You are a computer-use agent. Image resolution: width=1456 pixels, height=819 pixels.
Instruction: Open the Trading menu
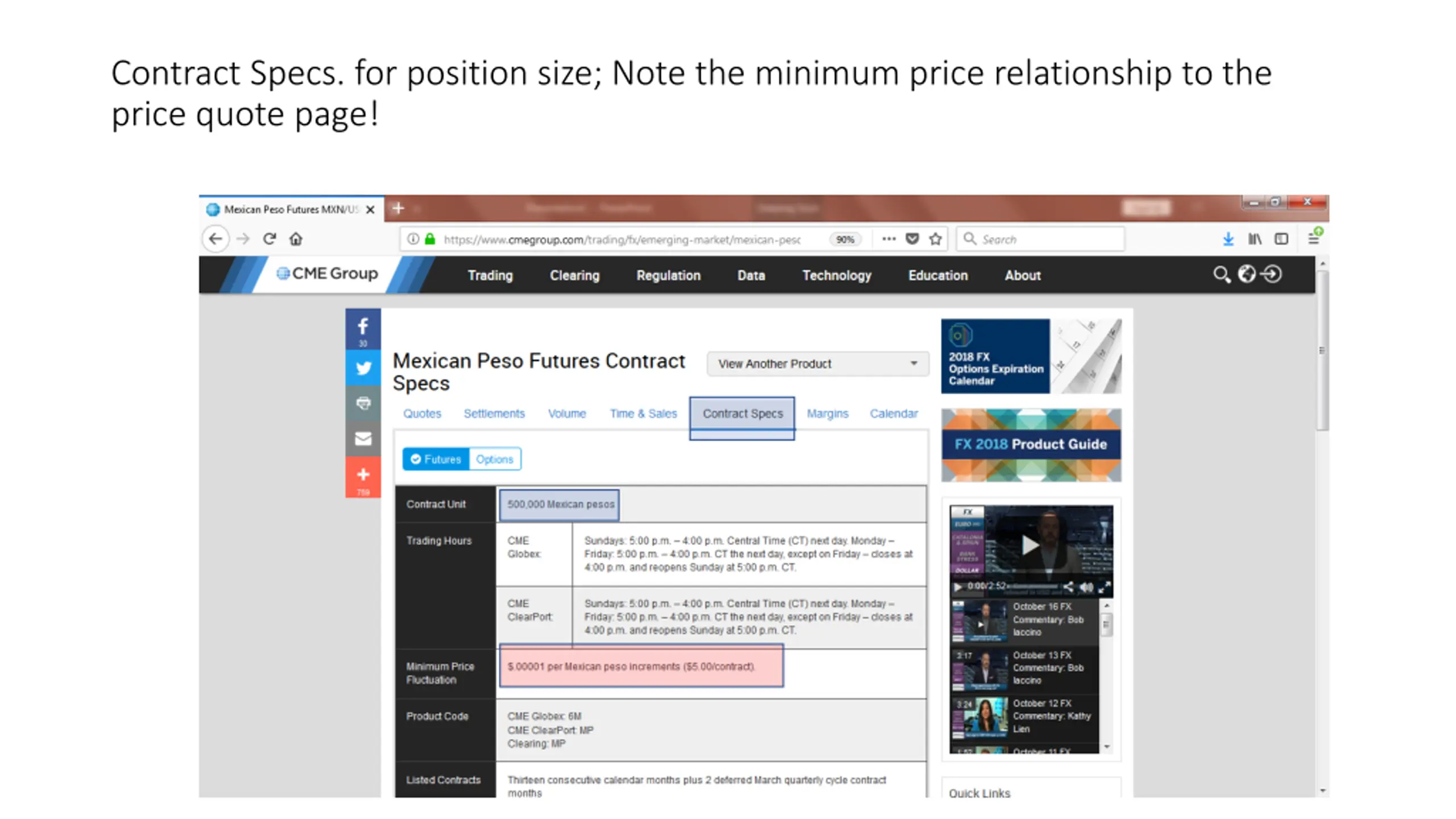490,275
